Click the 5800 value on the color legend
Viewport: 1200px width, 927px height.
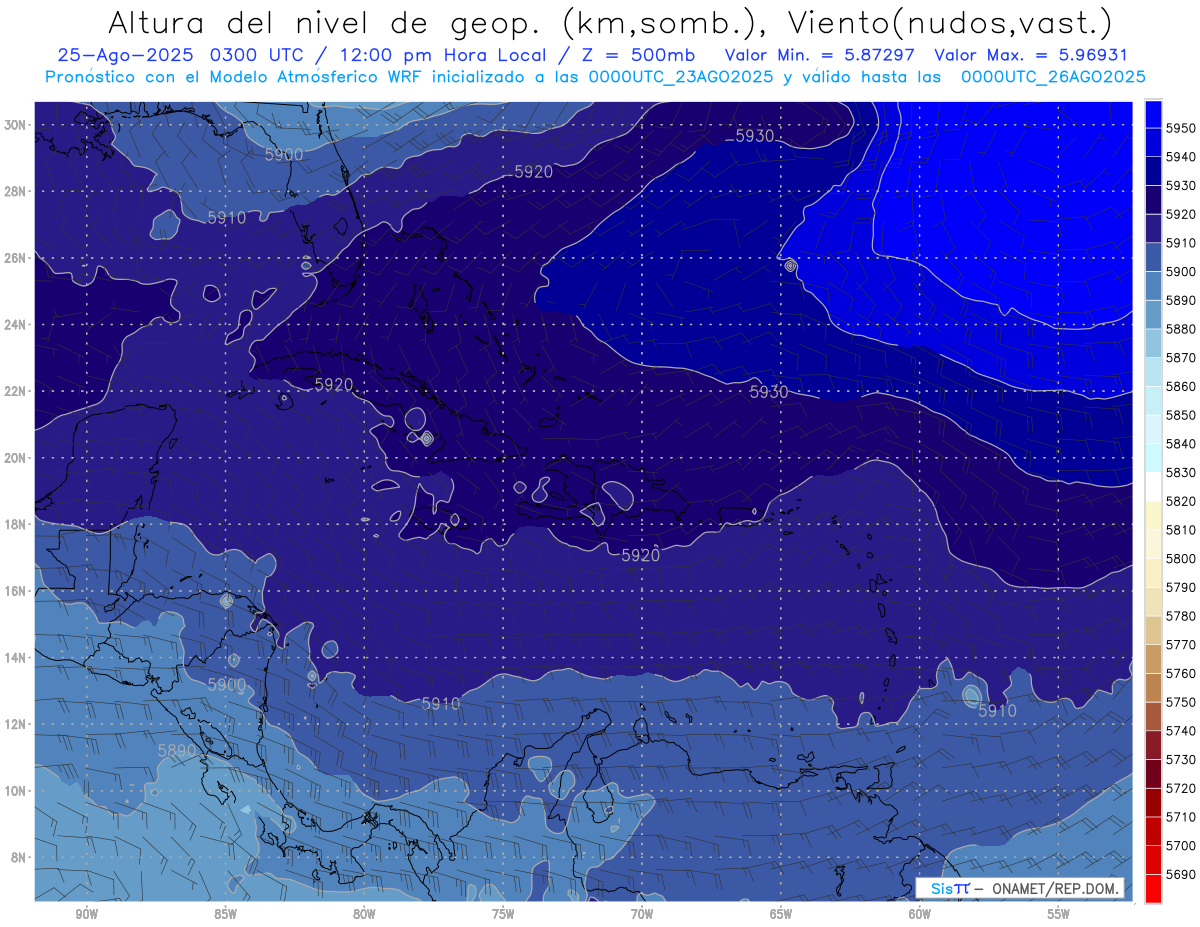click(1181, 558)
